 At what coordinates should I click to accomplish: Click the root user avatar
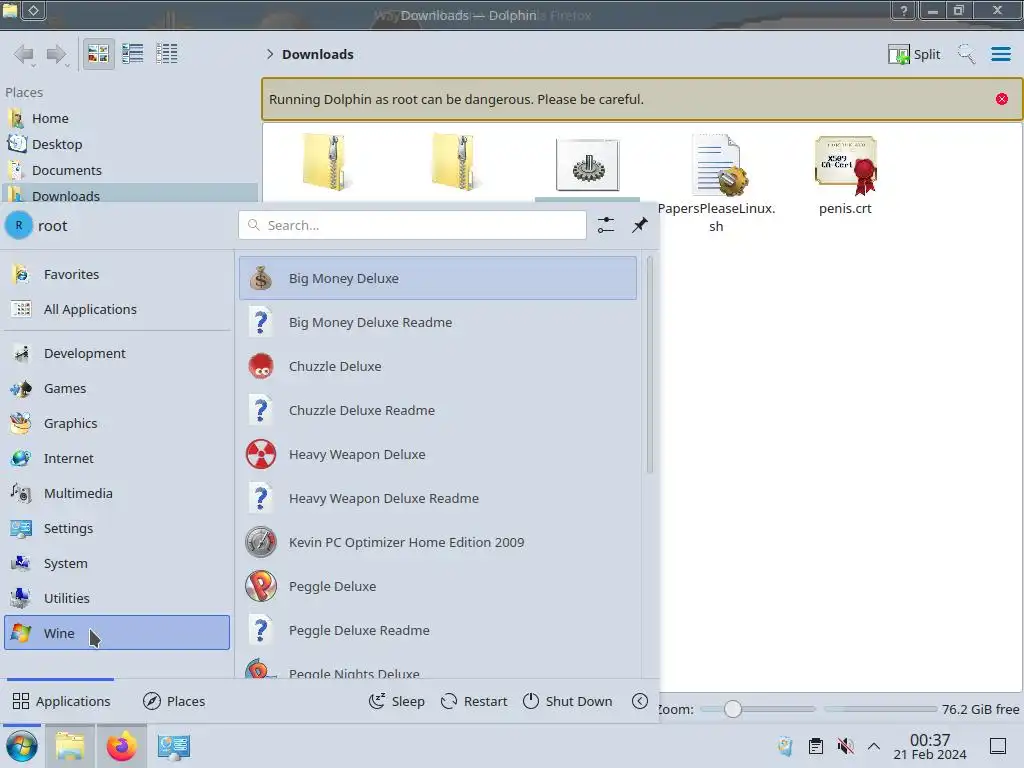pos(19,225)
